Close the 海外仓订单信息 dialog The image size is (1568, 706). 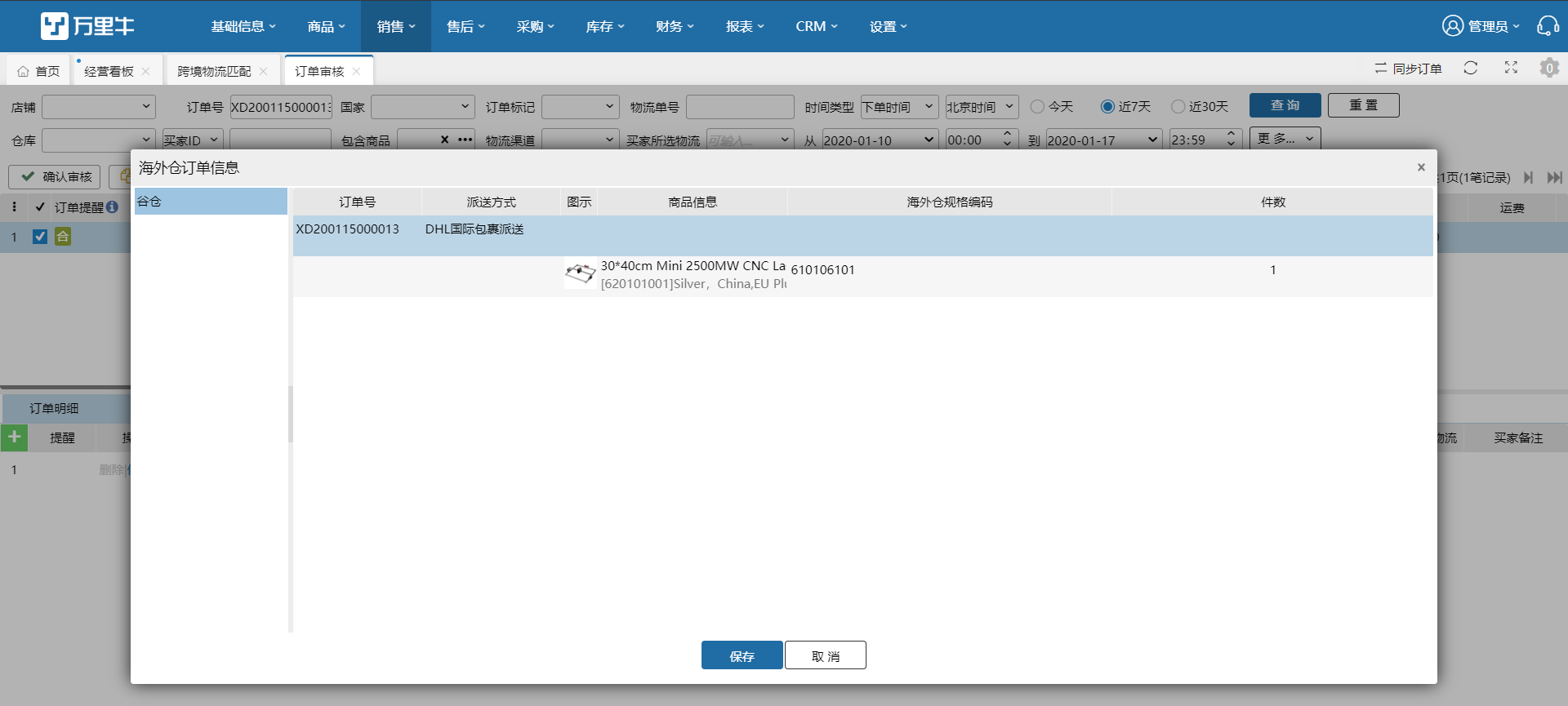tap(1421, 167)
